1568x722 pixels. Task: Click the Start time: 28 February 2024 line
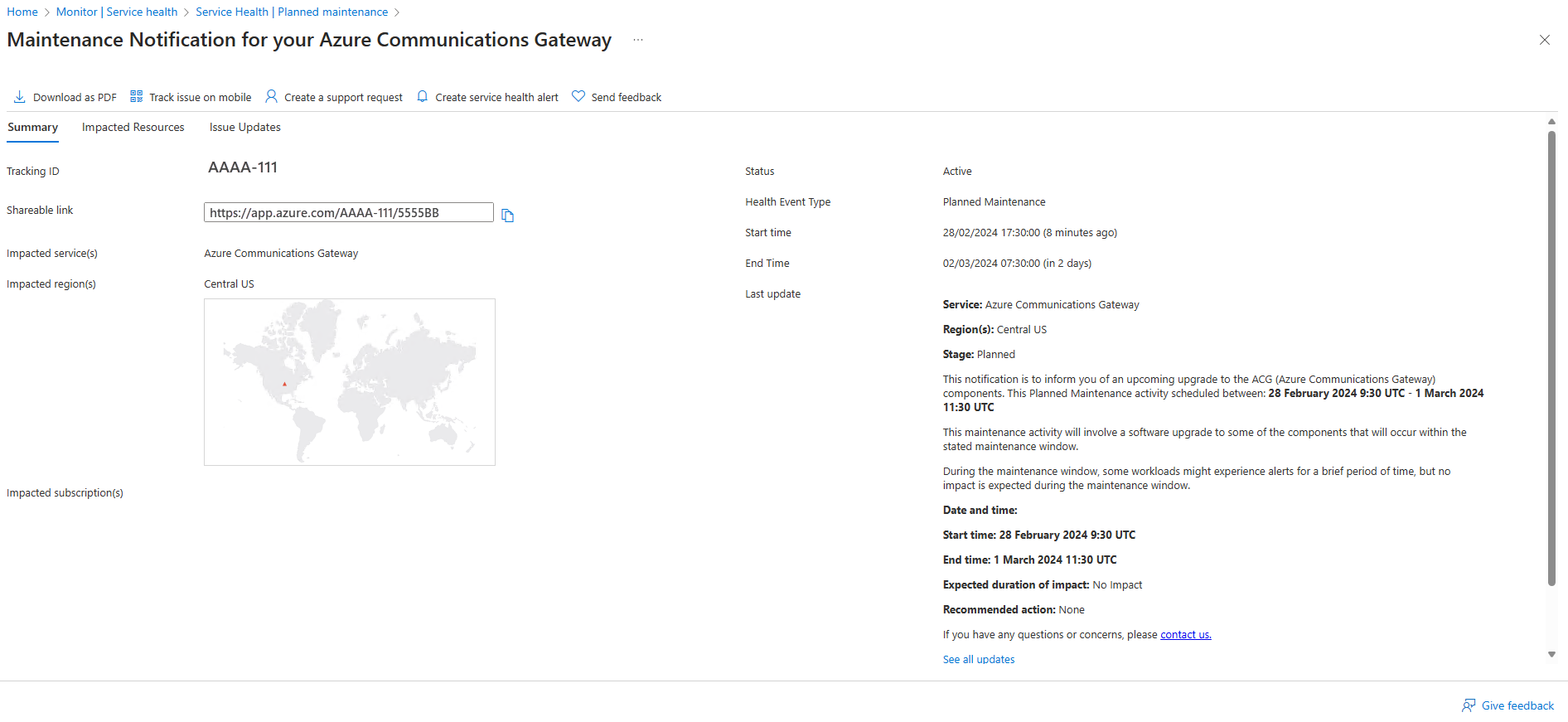1039,535
